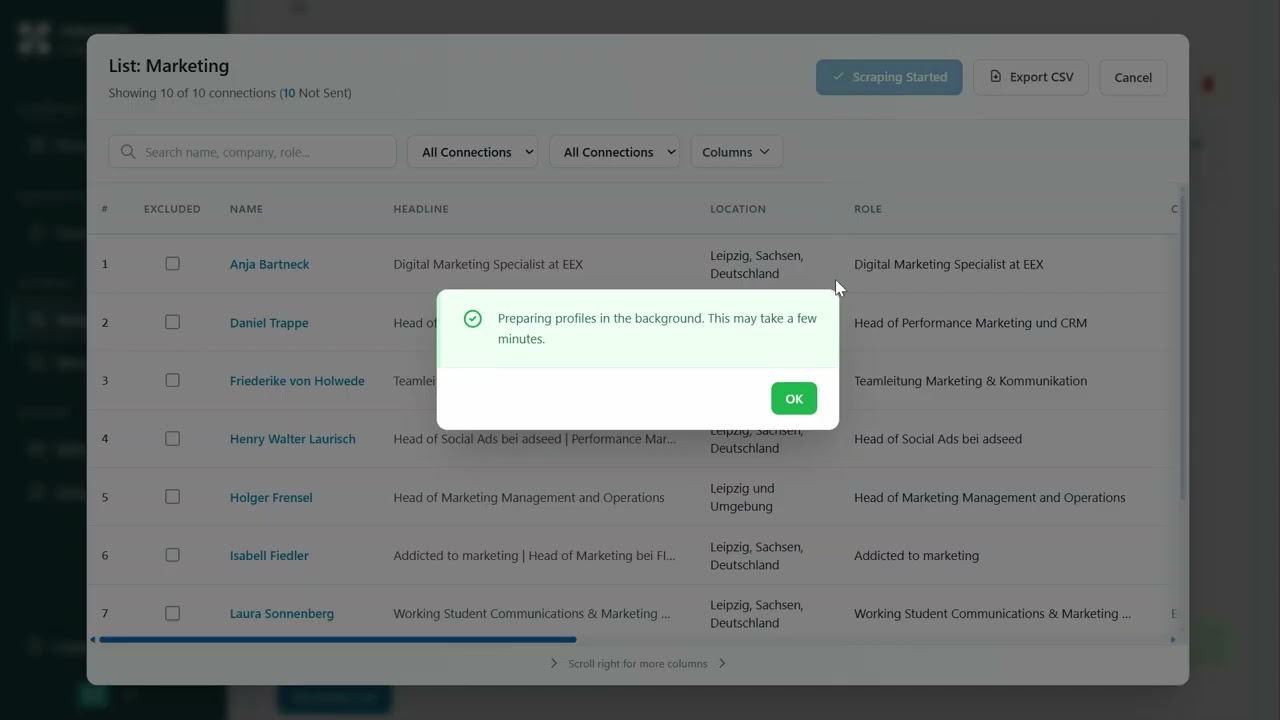This screenshot has height=720, width=1280.
Task: Click the Scraping Started button
Action: tap(889, 77)
